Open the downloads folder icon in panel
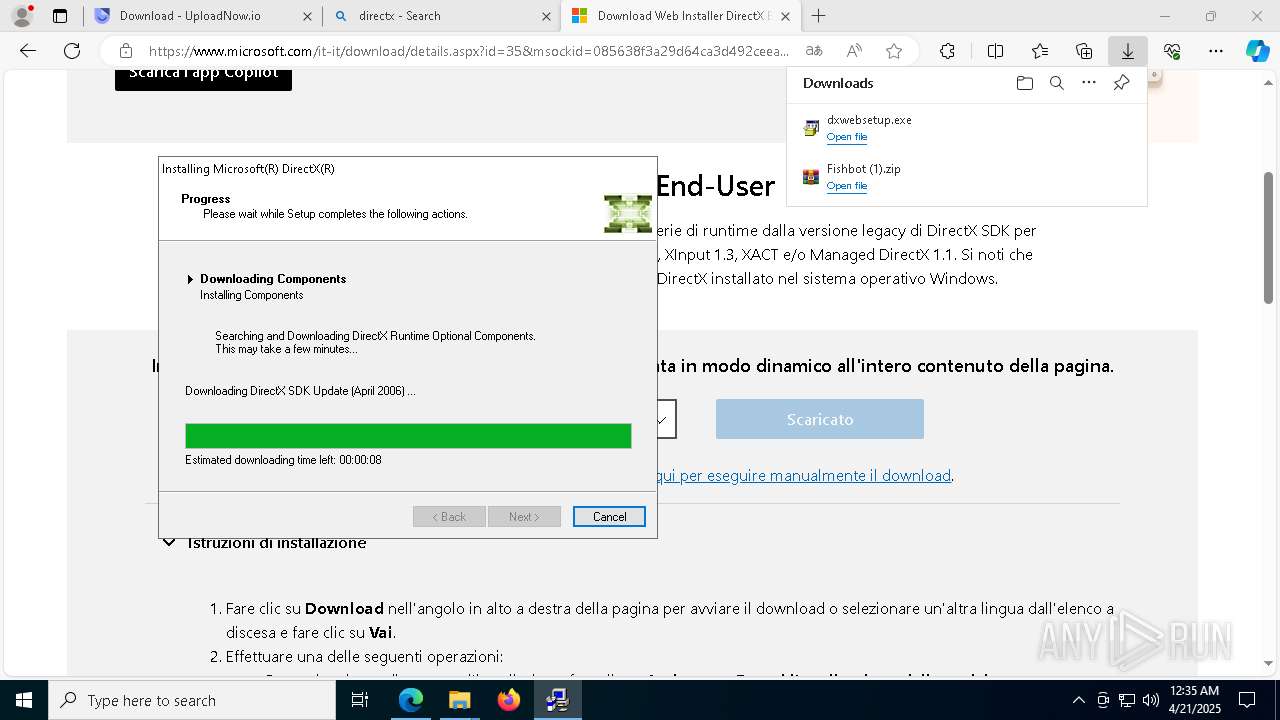The height and width of the screenshot is (720, 1280). pyautogui.click(x=1024, y=83)
